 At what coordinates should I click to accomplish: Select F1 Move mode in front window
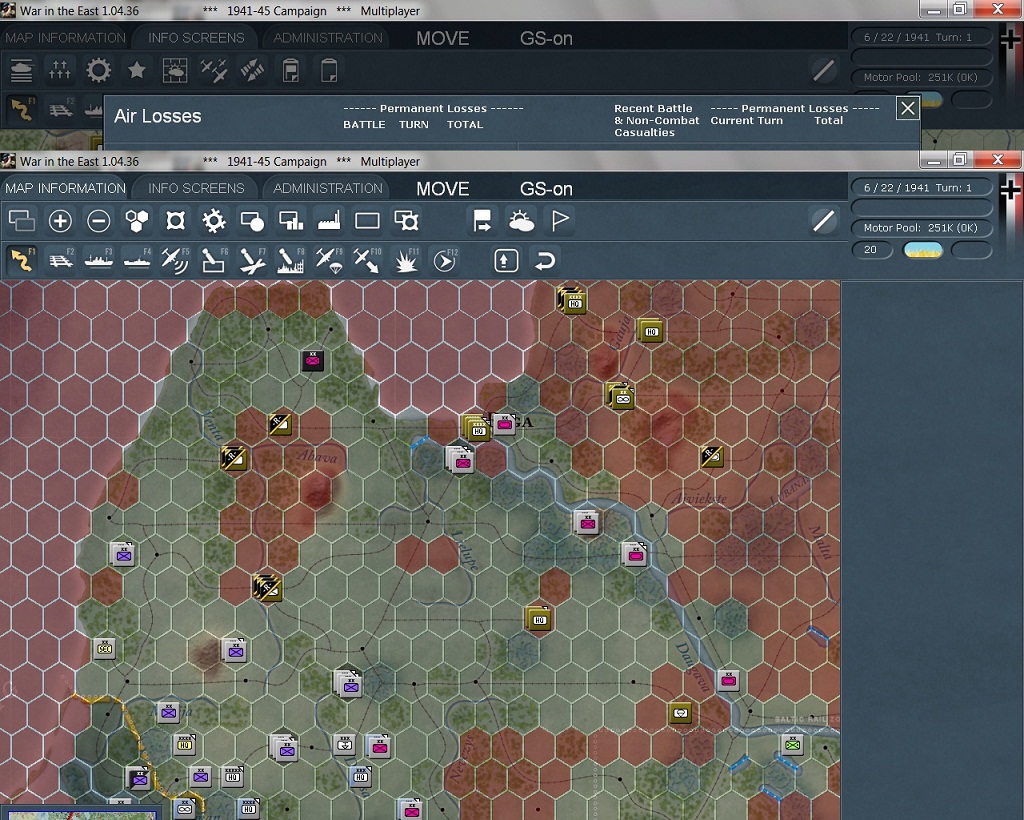[x=22, y=260]
